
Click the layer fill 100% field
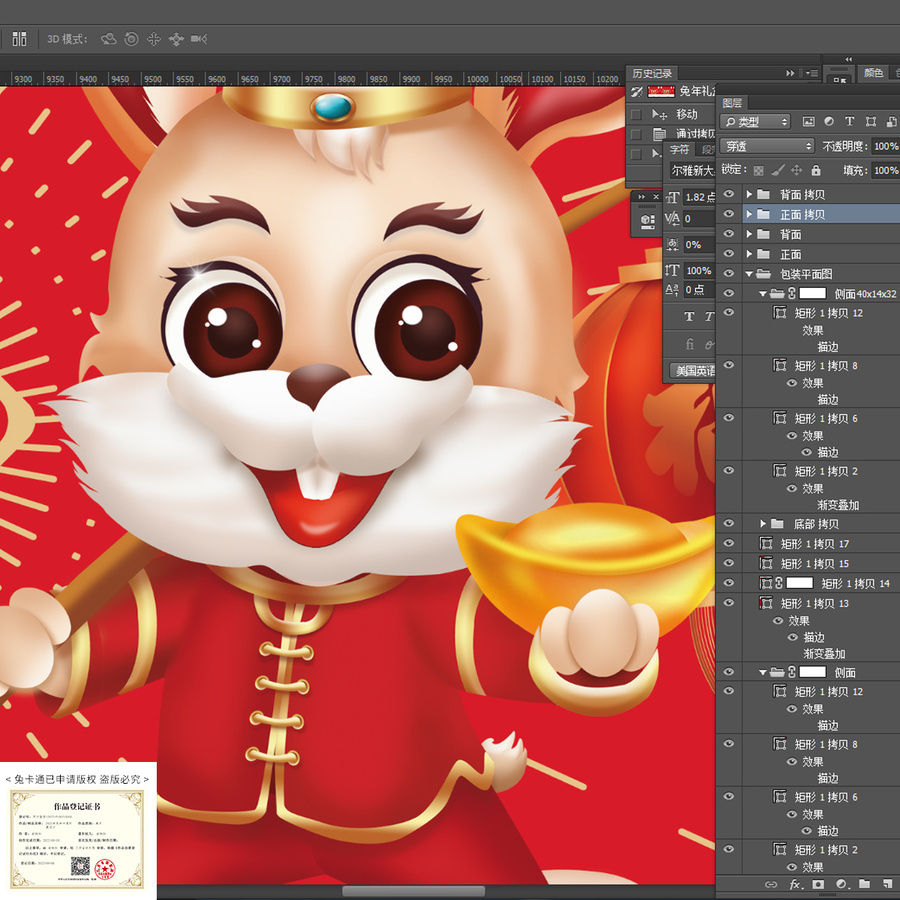coord(886,170)
